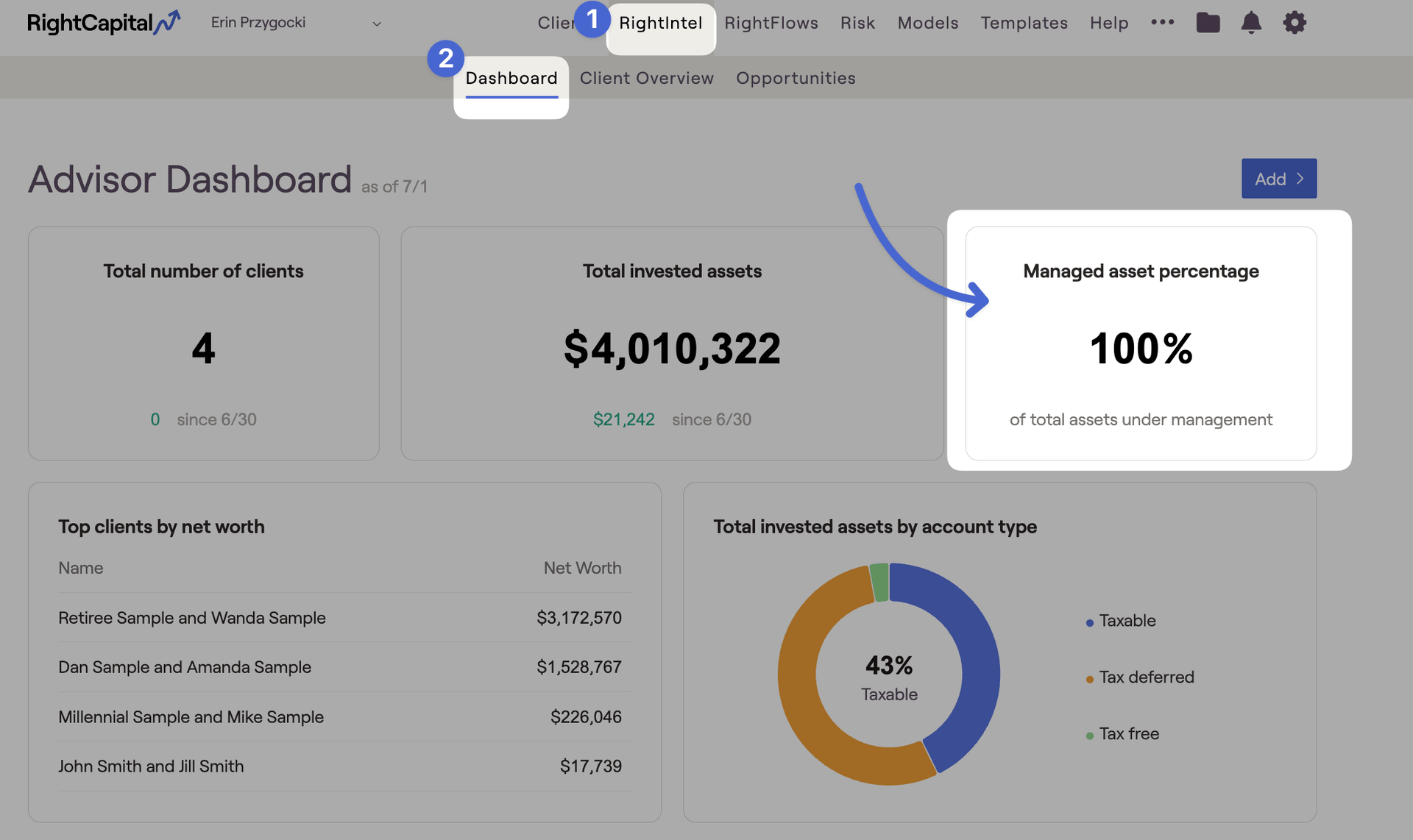Click the Add button

(x=1279, y=179)
